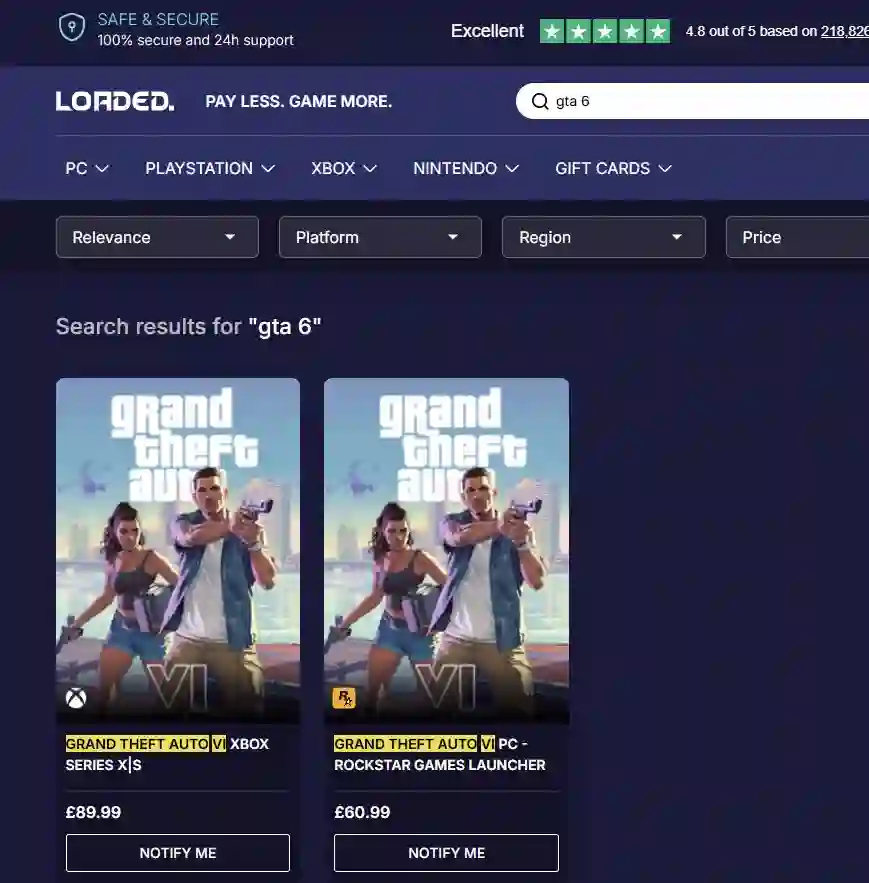Expand the Xbox navigation menu
This screenshot has height=883, width=869.
tap(344, 168)
